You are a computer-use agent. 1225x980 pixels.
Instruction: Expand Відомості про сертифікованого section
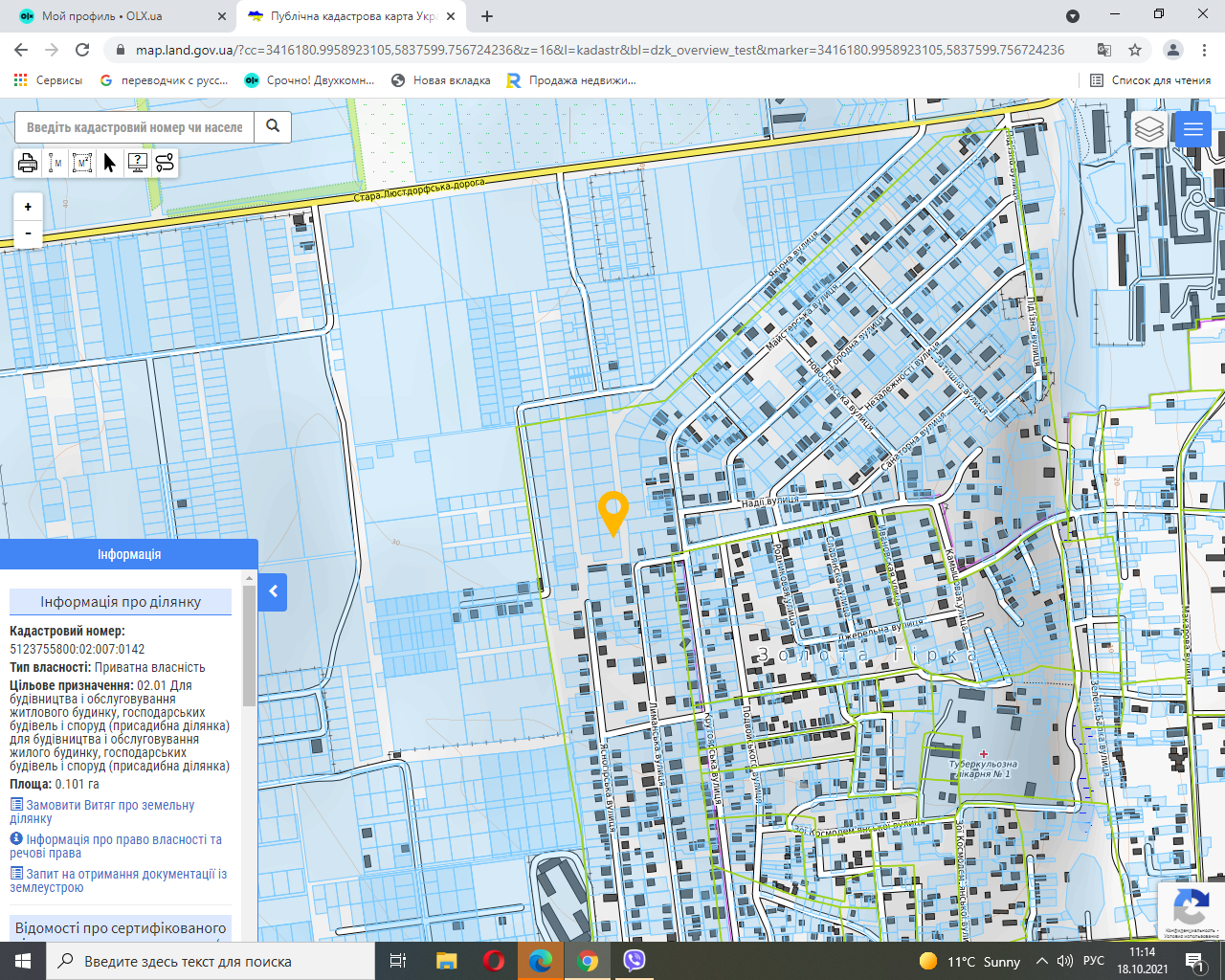(x=121, y=928)
